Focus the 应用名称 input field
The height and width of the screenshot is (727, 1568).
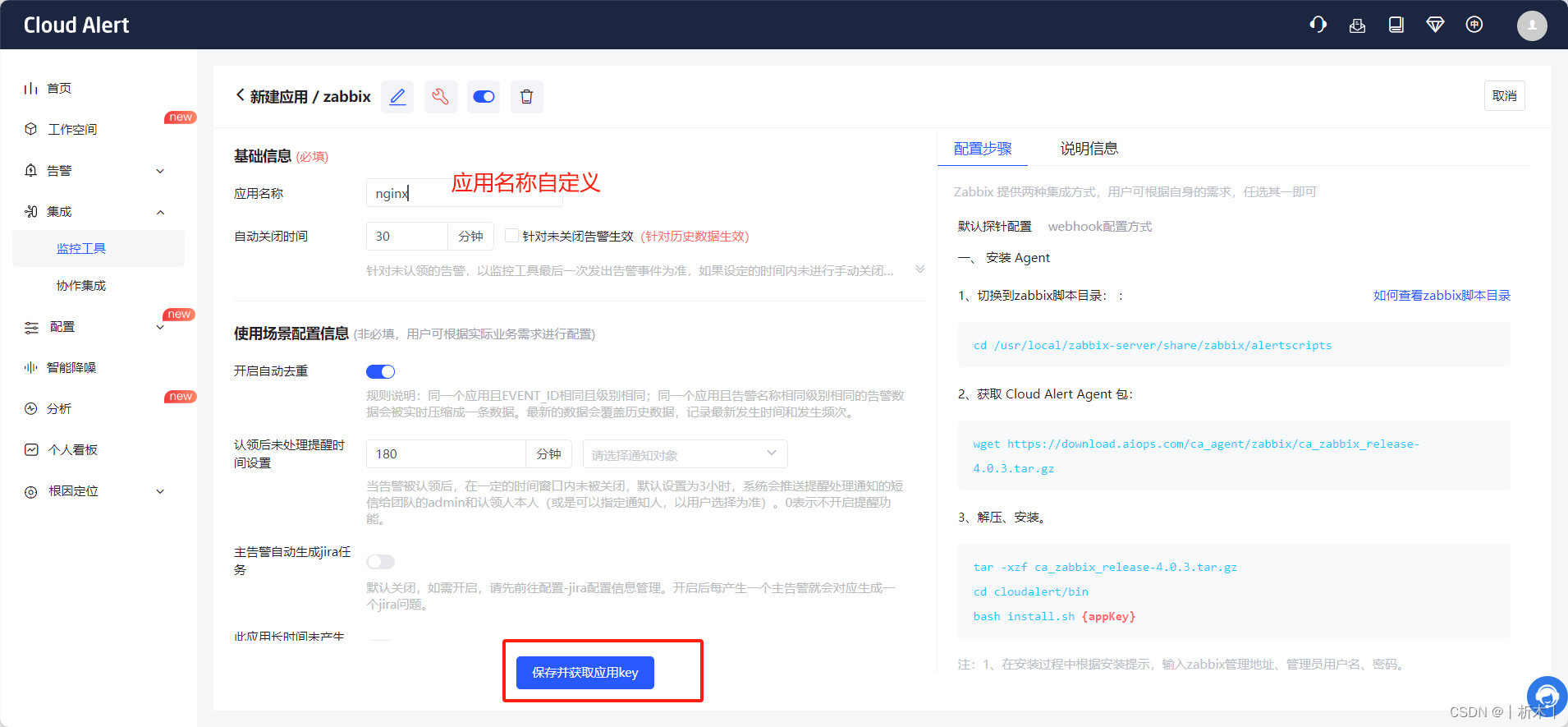tap(464, 193)
